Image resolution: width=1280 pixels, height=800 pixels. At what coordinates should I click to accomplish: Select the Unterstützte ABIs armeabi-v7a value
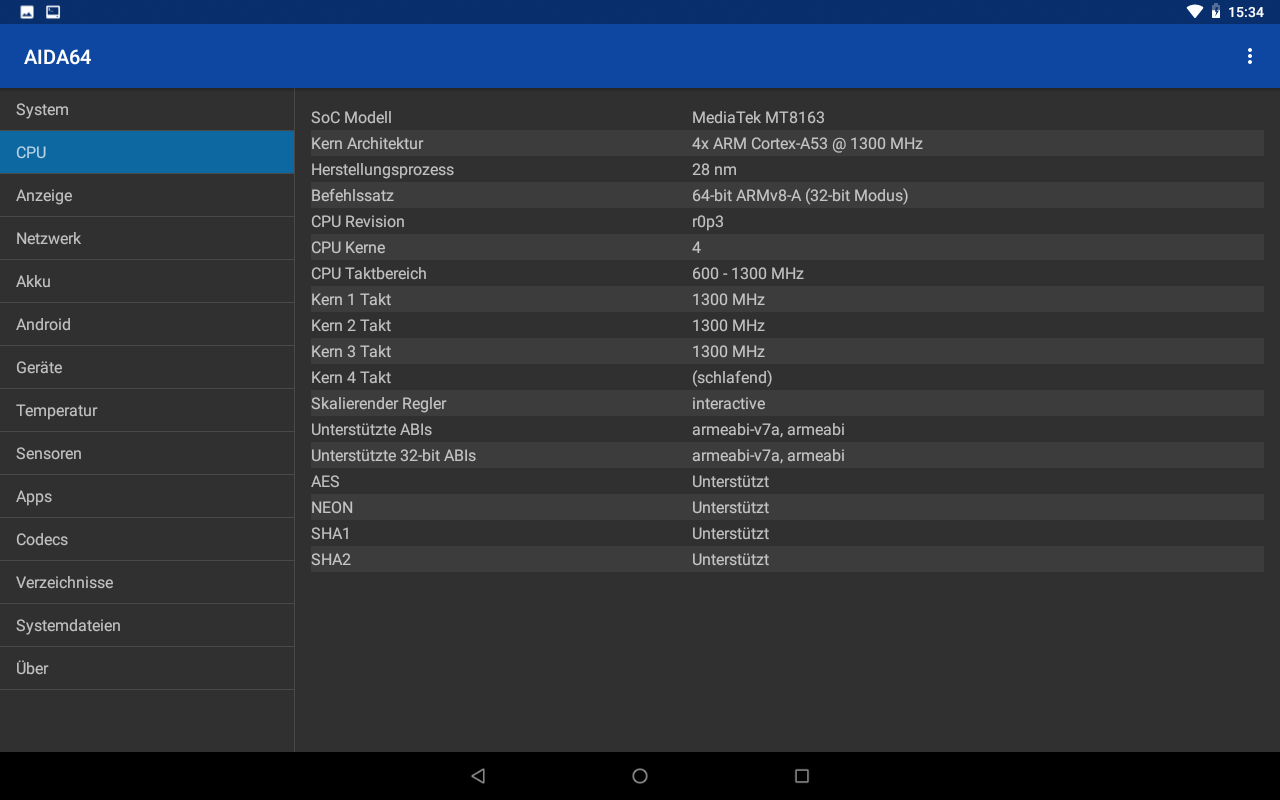click(x=768, y=430)
